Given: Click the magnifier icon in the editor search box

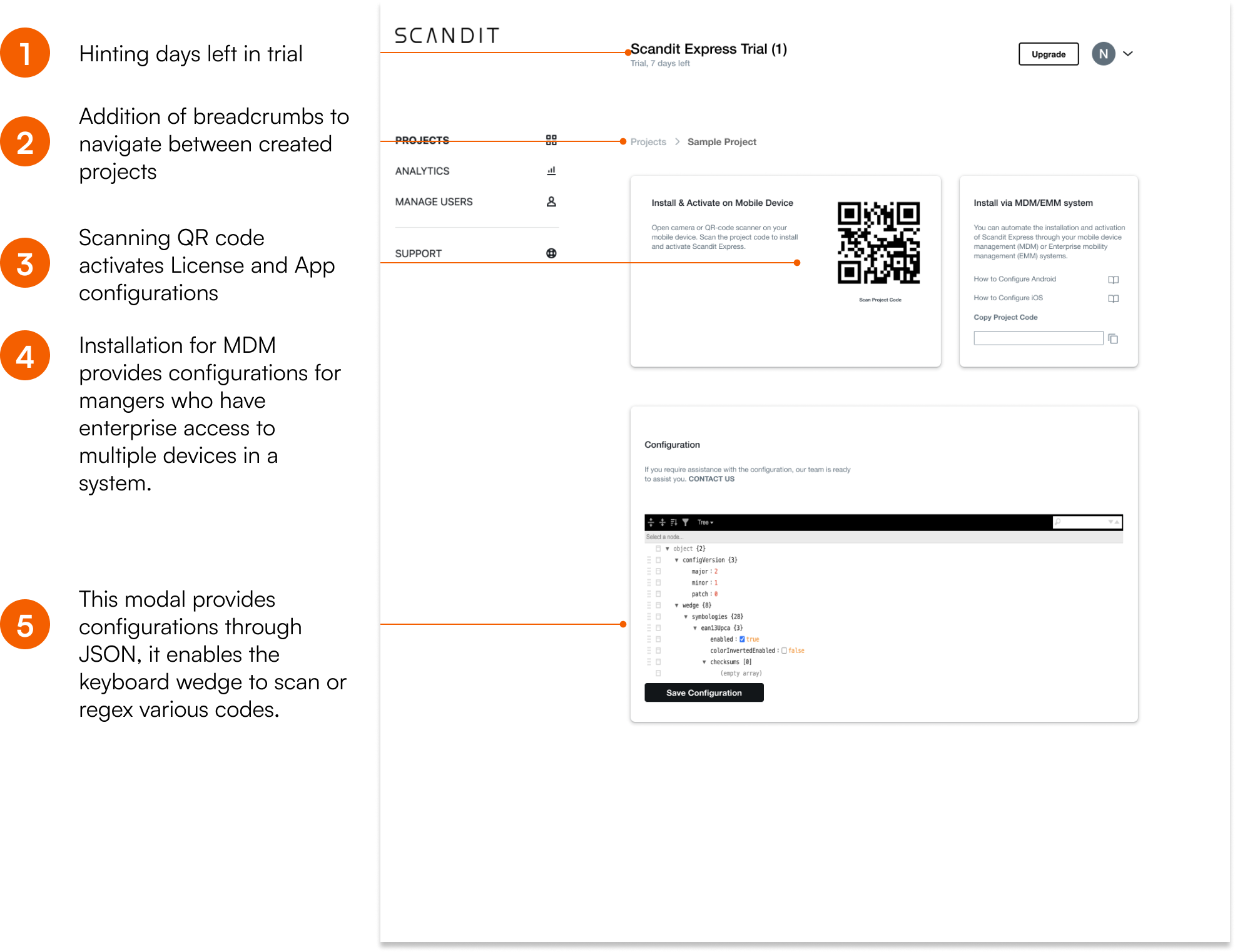Looking at the screenshot, I should pyautogui.click(x=1058, y=522).
